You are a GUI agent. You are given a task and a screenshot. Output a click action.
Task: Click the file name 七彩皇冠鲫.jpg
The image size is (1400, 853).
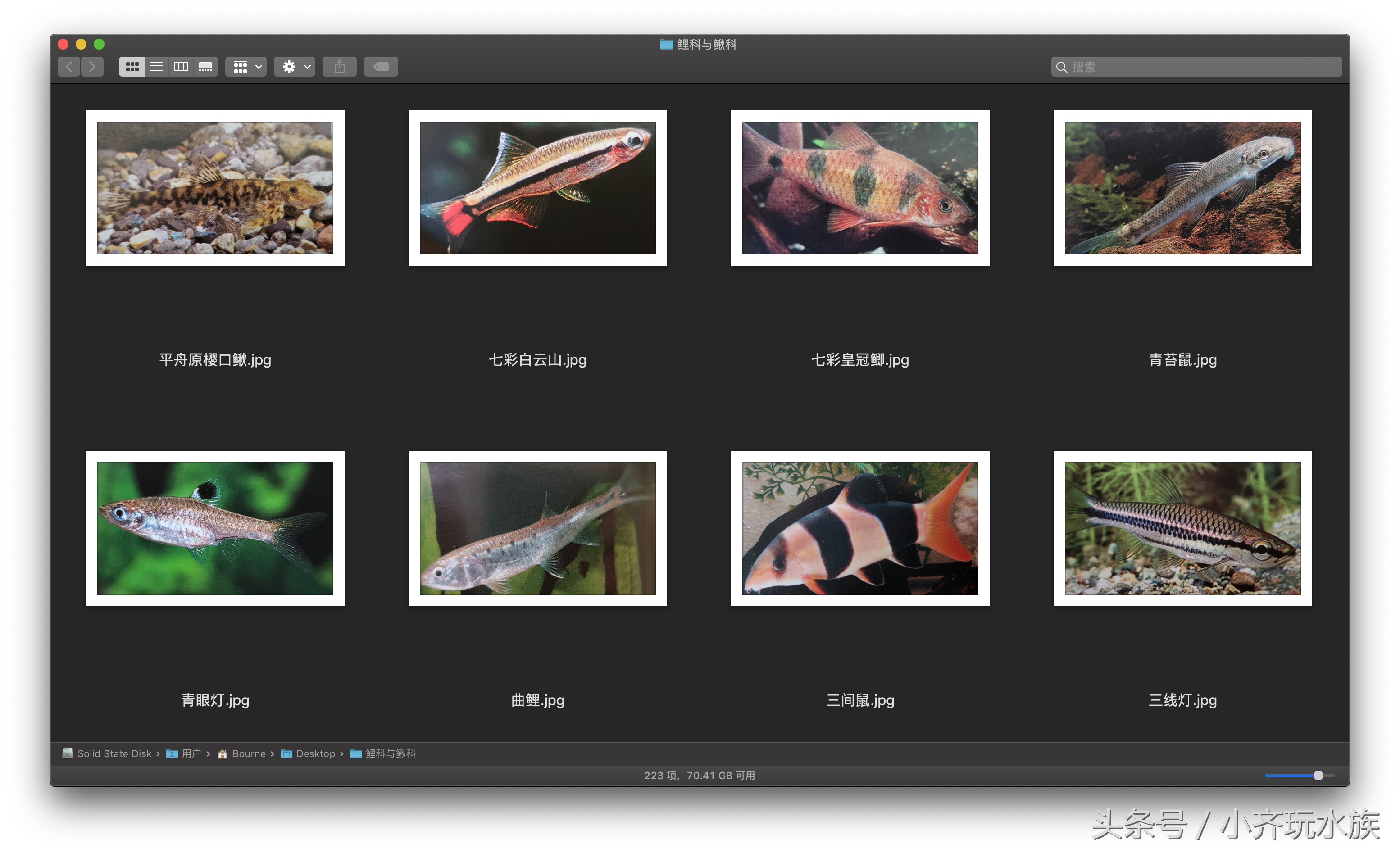860,360
